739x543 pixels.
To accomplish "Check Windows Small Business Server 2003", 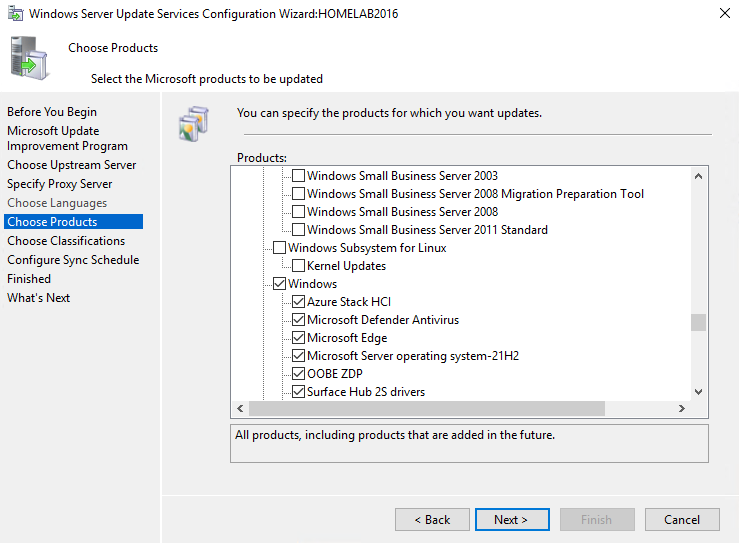I will point(298,176).
